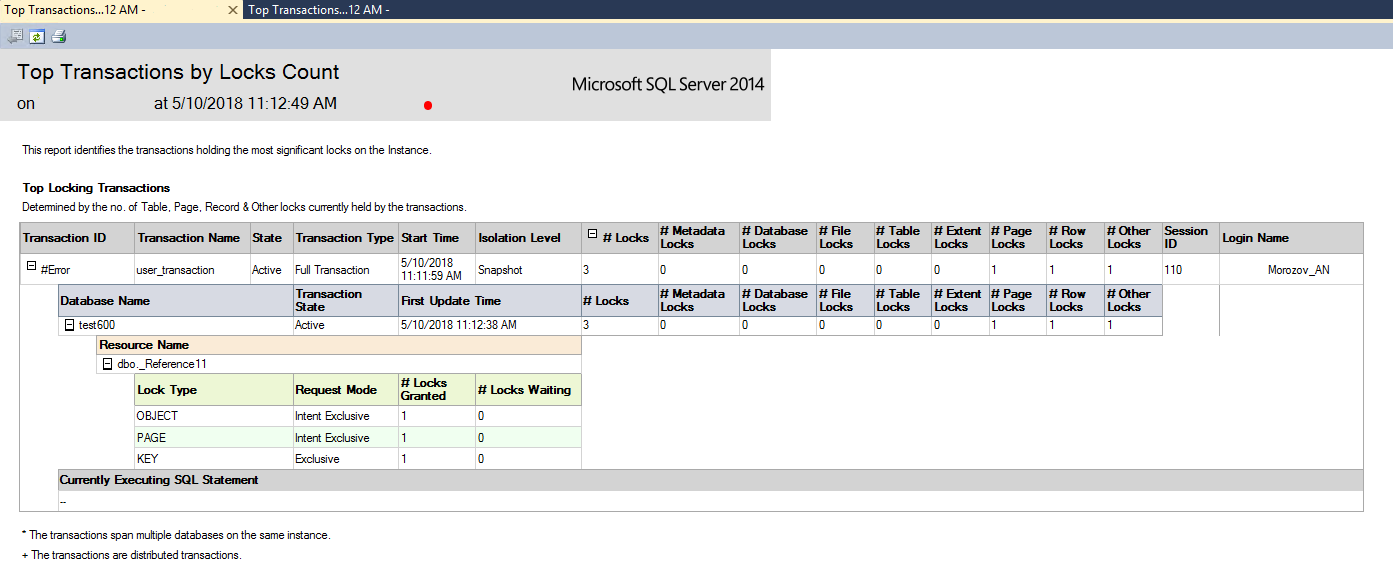Switch to the second Top Transactions tab
This screenshot has width=1393, height=569.
[318, 10]
